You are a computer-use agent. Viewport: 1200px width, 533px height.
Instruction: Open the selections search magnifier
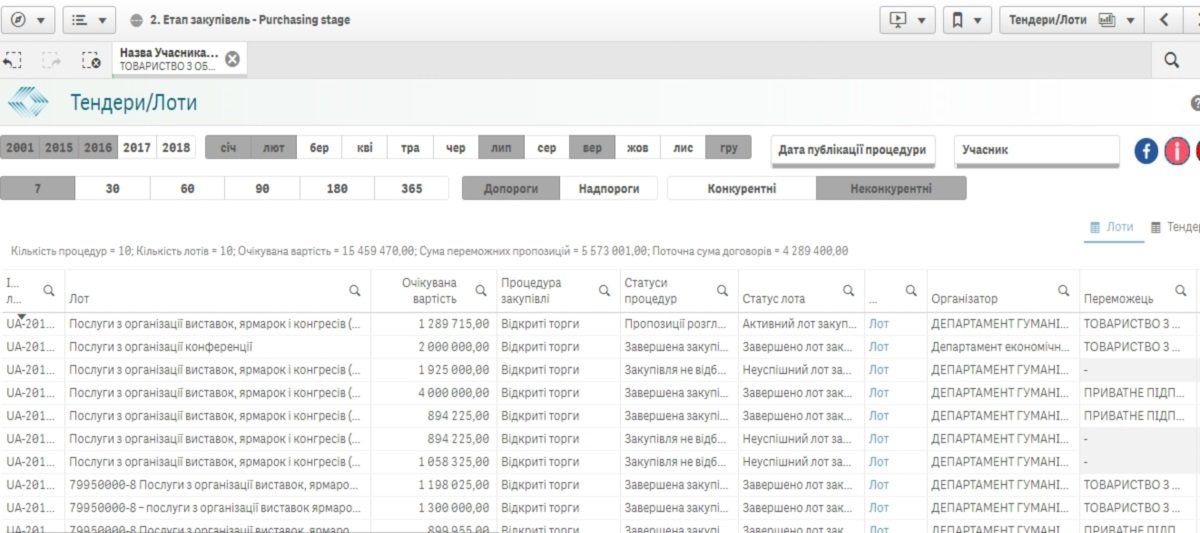point(1171,61)
